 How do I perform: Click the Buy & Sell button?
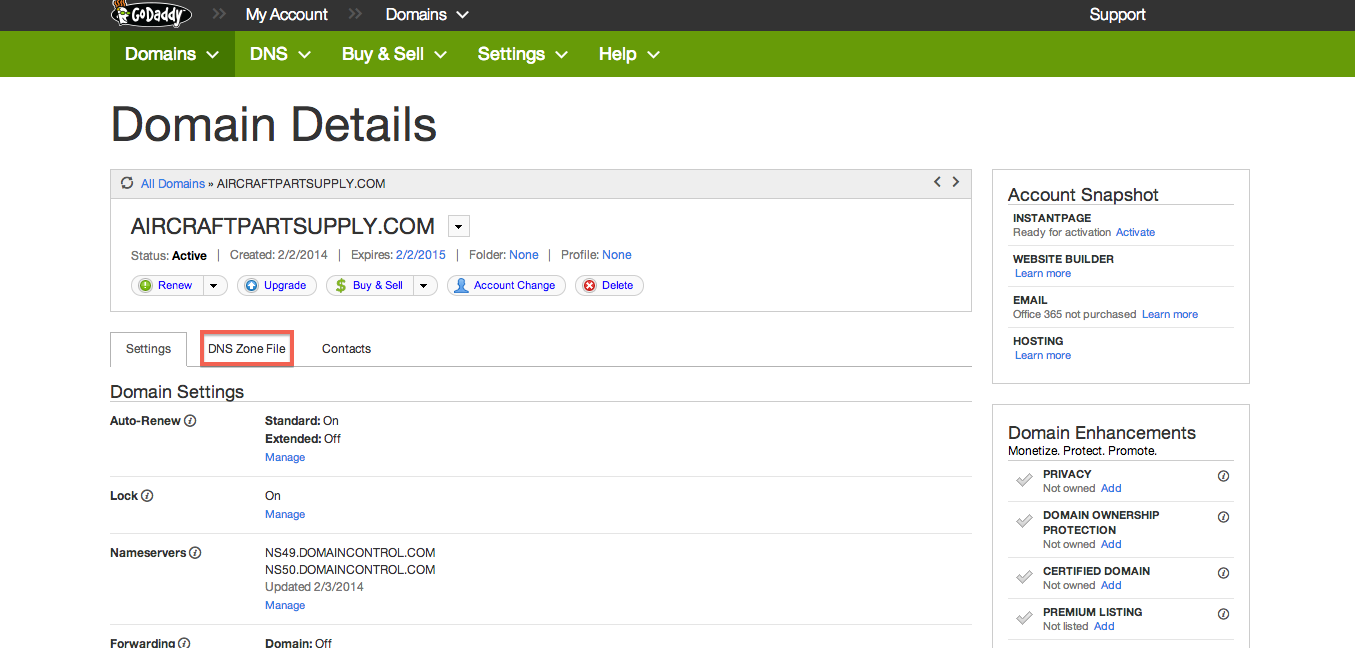tap(370, 285)
